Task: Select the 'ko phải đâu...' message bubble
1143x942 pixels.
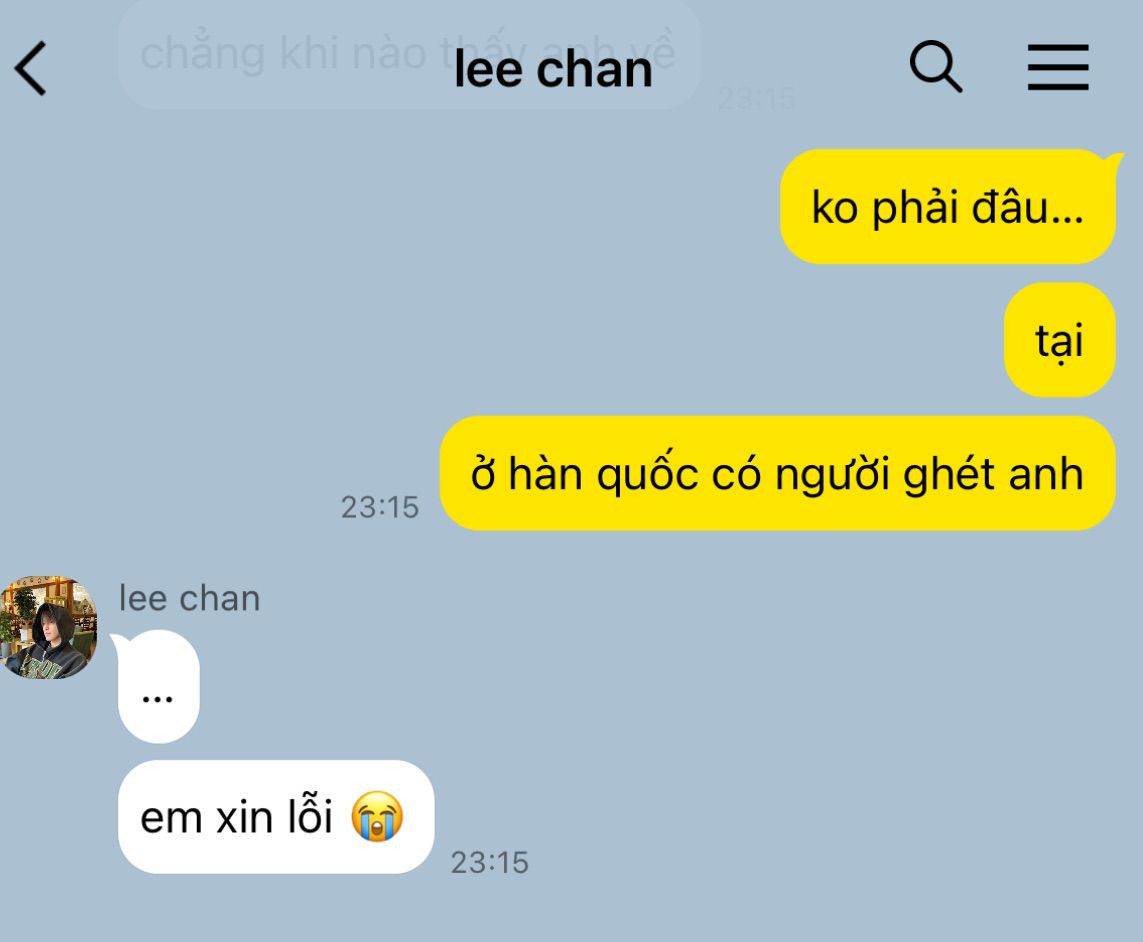Action: [x=948, y=206]
